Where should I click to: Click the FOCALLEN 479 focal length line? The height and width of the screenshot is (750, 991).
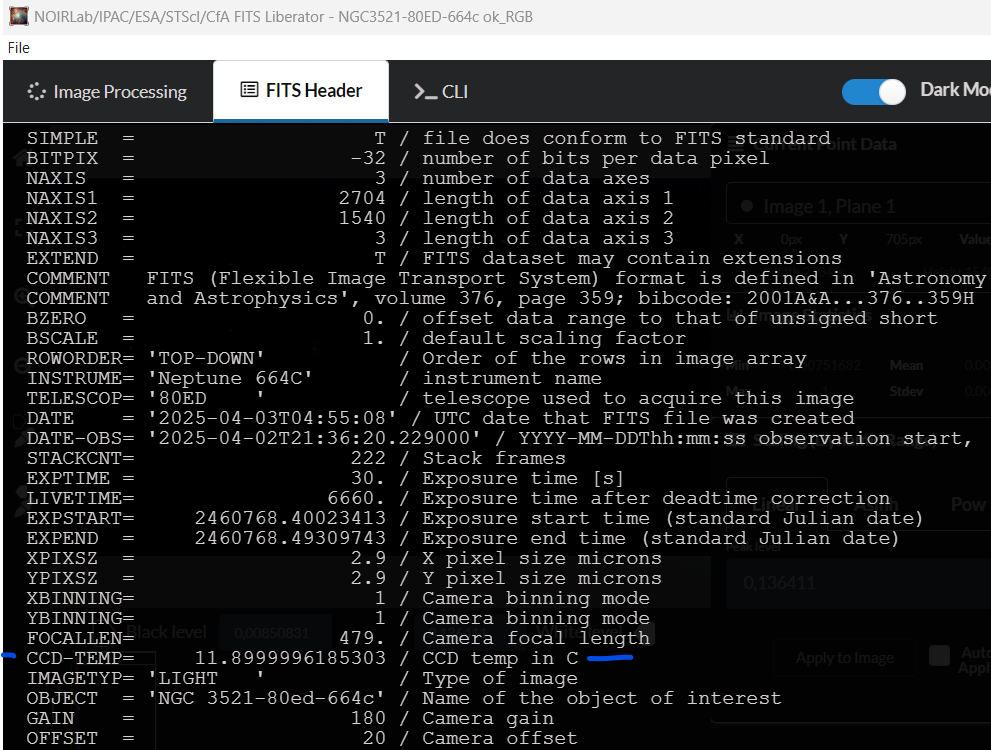(x=337, y=638)
